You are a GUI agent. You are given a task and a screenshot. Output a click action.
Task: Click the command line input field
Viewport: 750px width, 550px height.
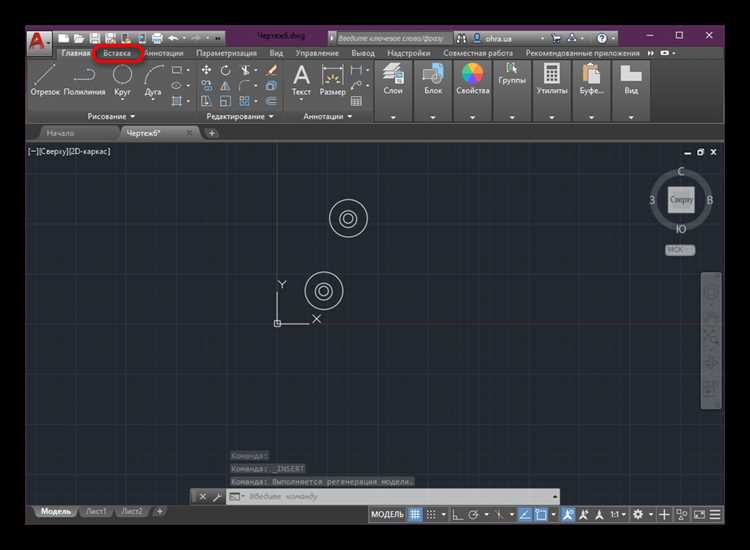tap(392, 496)
